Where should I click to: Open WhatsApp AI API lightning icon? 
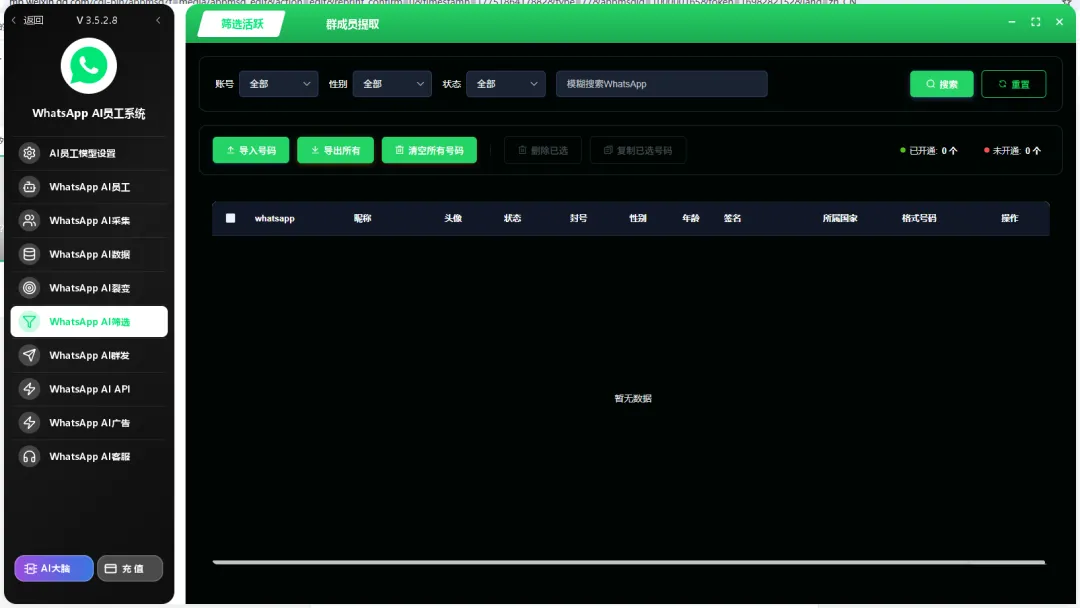coord(29,389)
